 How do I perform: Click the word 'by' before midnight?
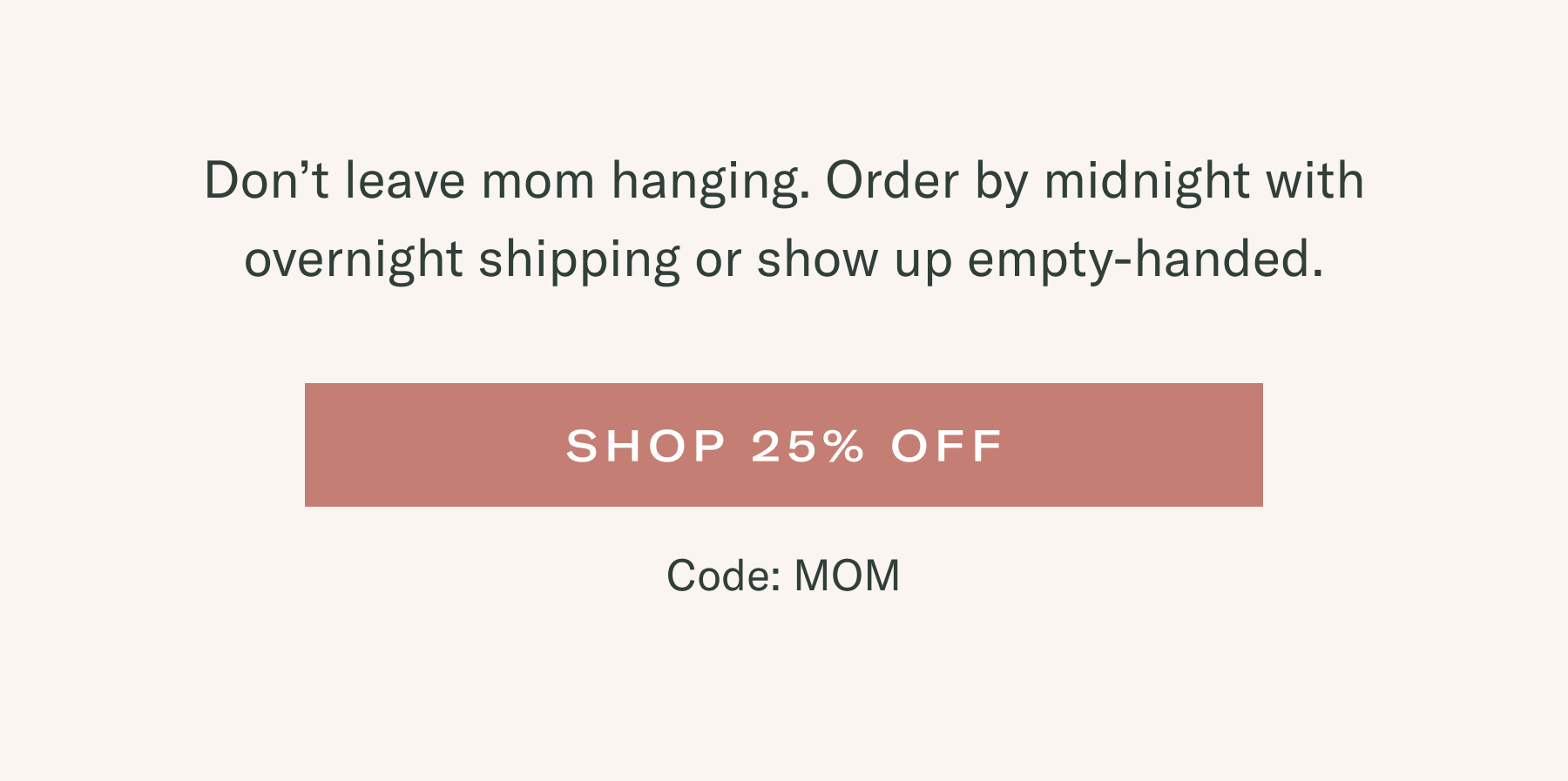tap(1002, 183)
